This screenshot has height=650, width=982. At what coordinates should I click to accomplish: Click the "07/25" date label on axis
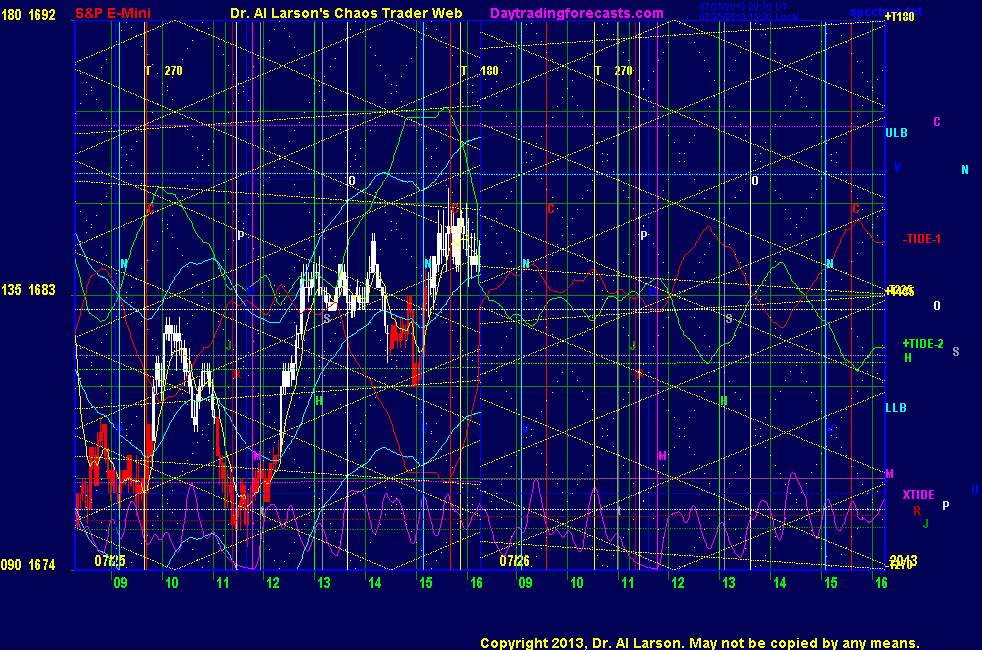pos(110,560)
